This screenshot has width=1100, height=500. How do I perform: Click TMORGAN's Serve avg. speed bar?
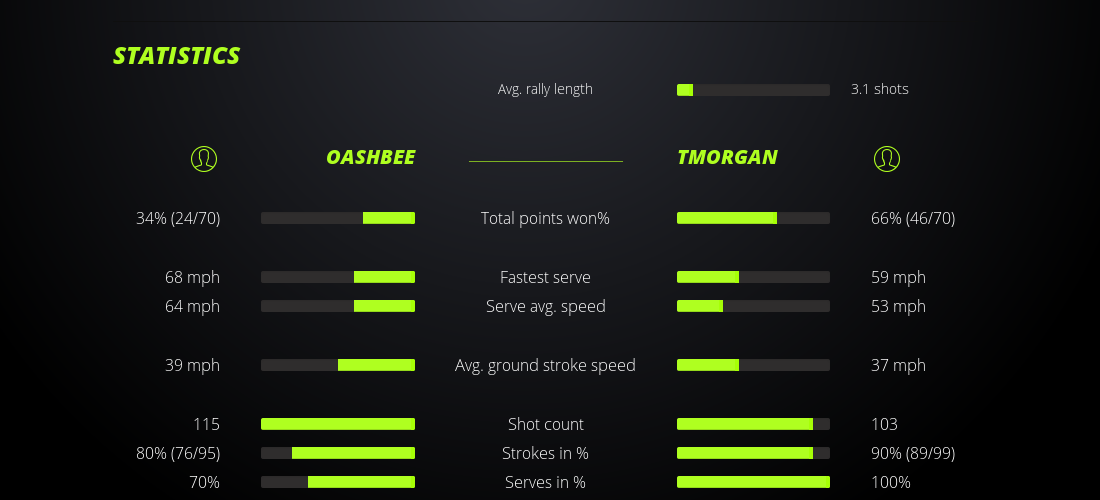click(753, 306)
